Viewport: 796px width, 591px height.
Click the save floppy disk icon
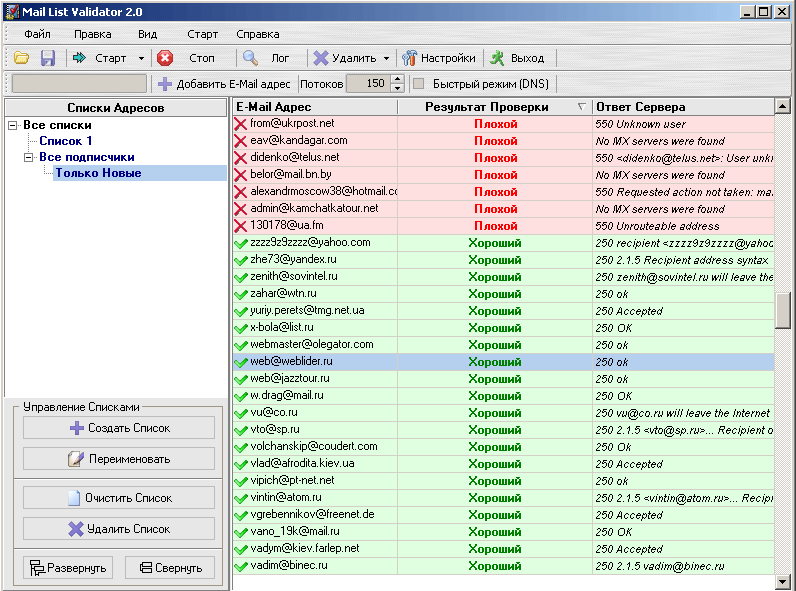click(48, 58)
